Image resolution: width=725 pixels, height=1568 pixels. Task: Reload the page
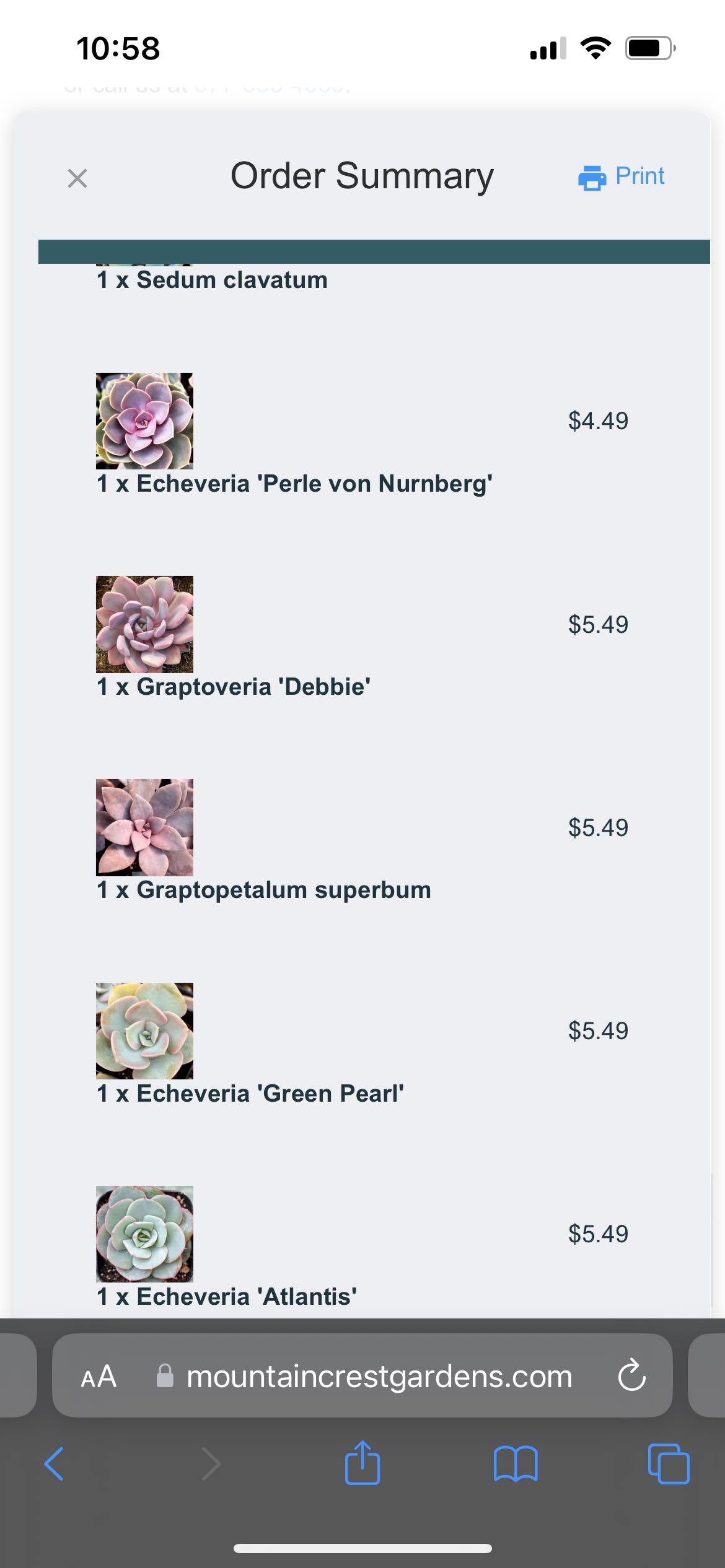631,1376
